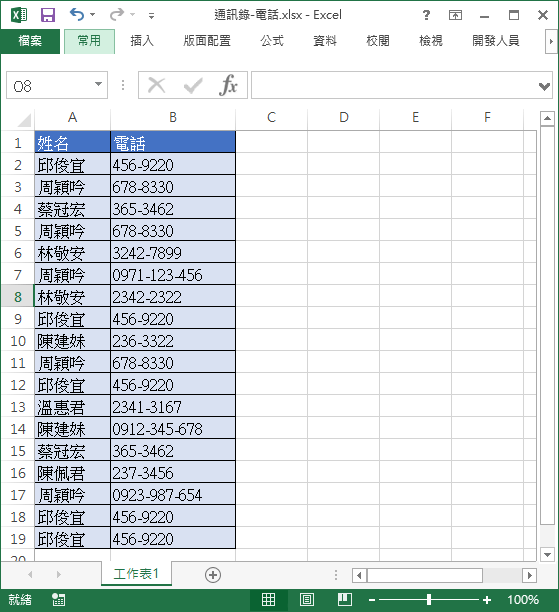Add a new sheet with the plus icon
This screenshot has height=612, width=559.
213,575
